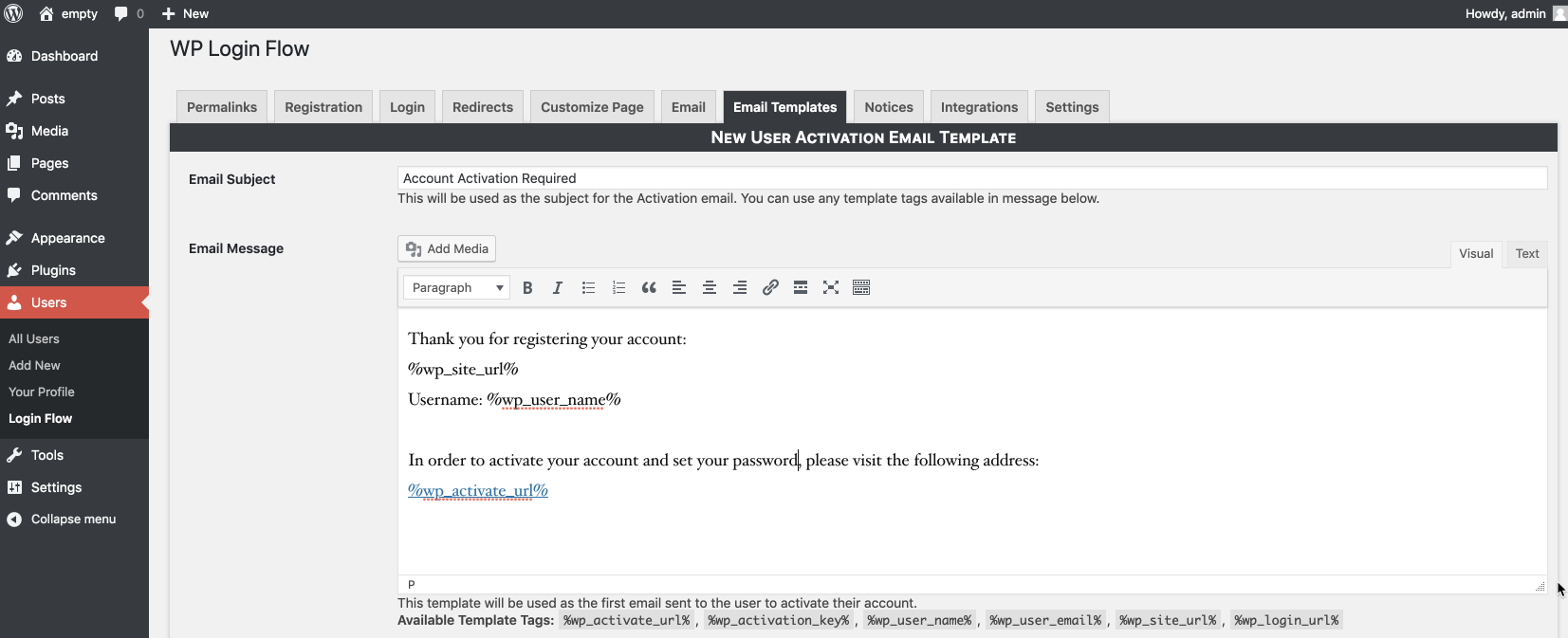
Task: Click the Add Media button
Action: point(447,248)
